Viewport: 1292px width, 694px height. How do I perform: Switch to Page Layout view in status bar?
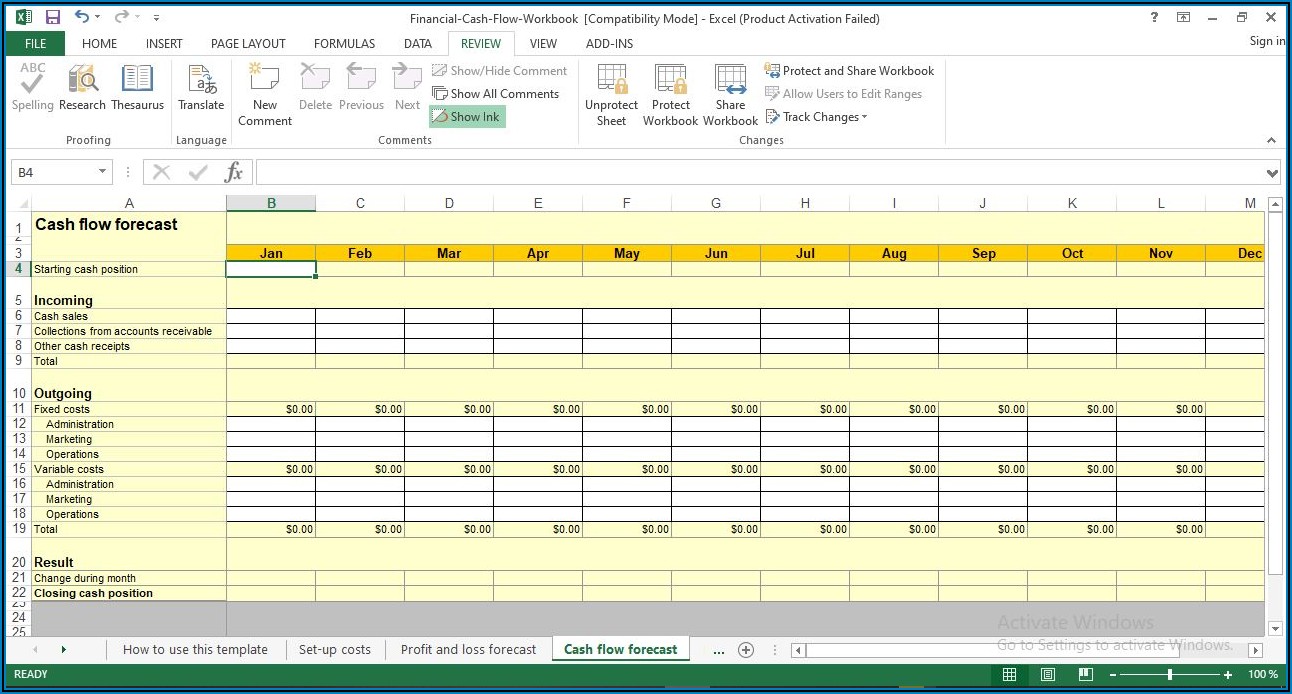(1047, 674)
